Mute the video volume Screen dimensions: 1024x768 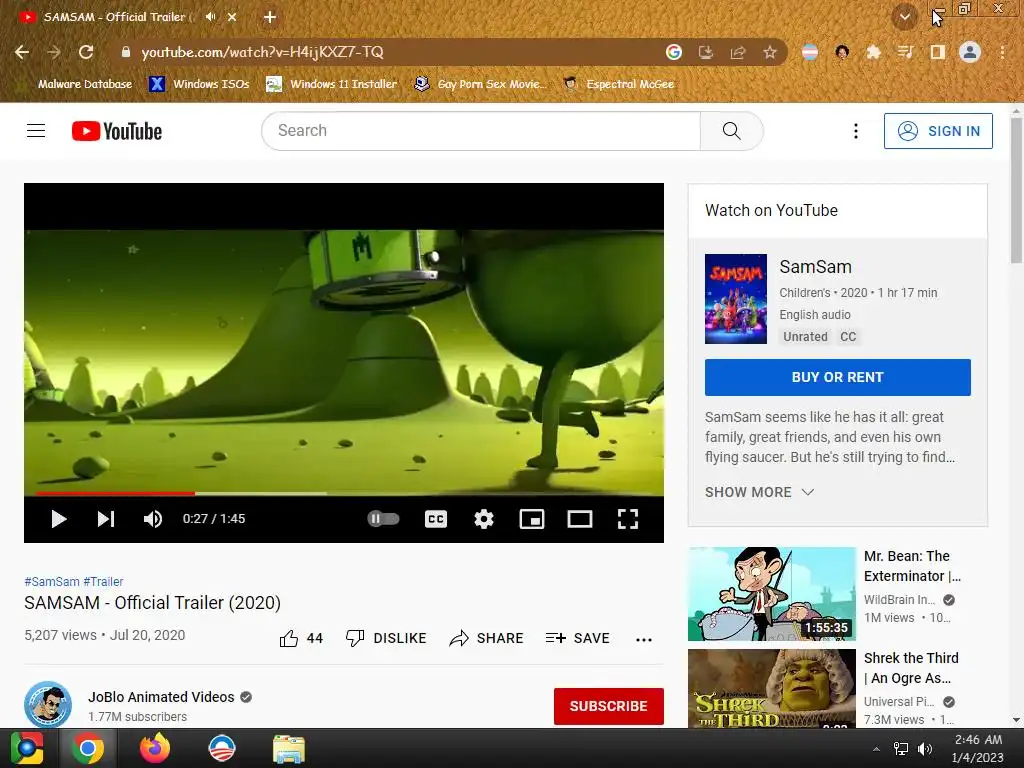click(x=152, y=519)
